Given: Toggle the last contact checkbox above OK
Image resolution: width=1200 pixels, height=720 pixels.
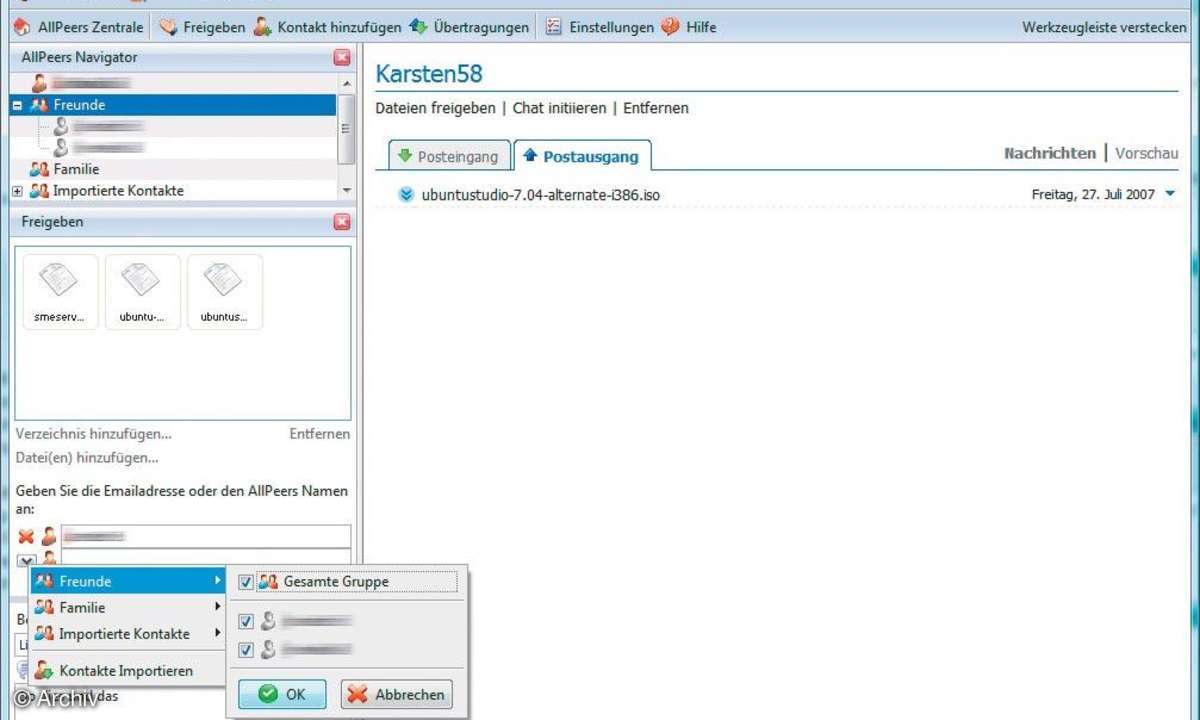Looking at the screenshot, I should point(246,650).
